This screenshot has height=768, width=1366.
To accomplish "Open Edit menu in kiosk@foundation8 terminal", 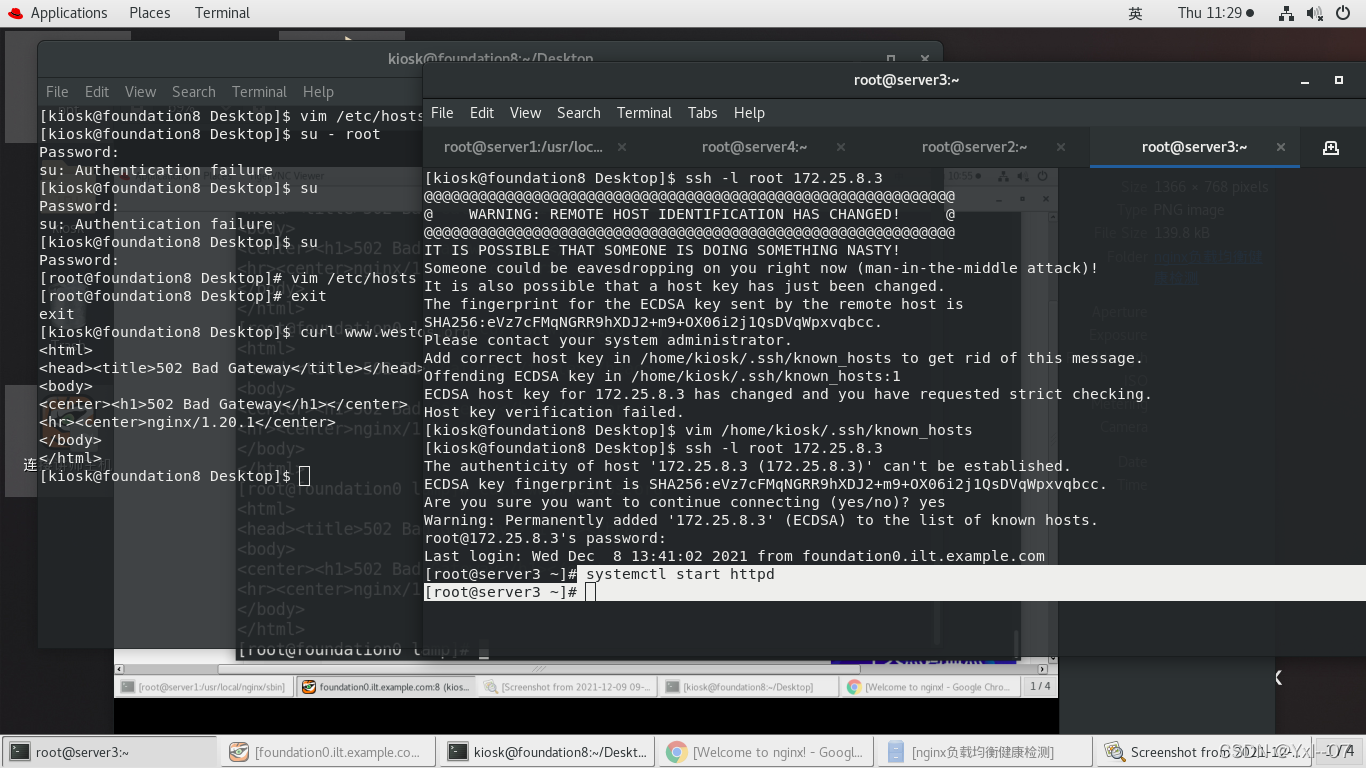I will [97, 91].
